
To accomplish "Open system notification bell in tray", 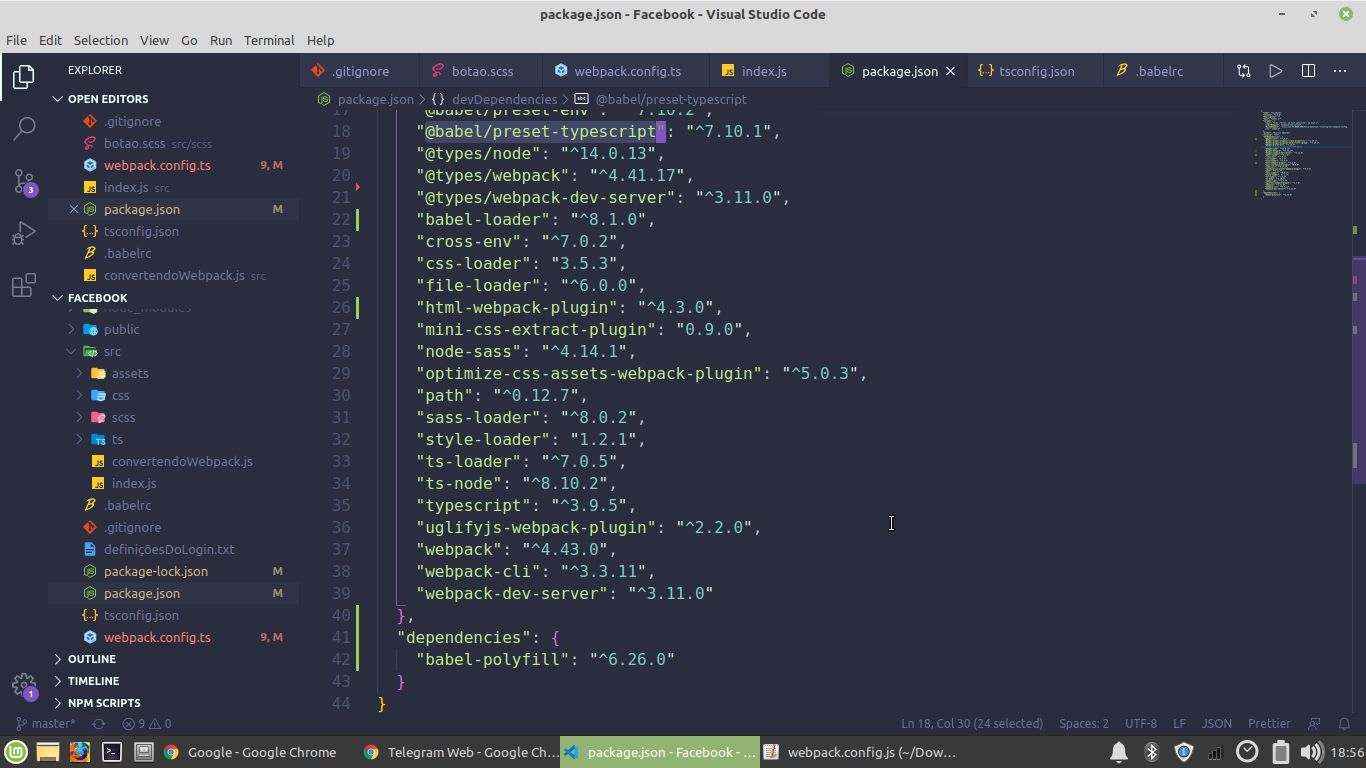I will pos(1119,752).
